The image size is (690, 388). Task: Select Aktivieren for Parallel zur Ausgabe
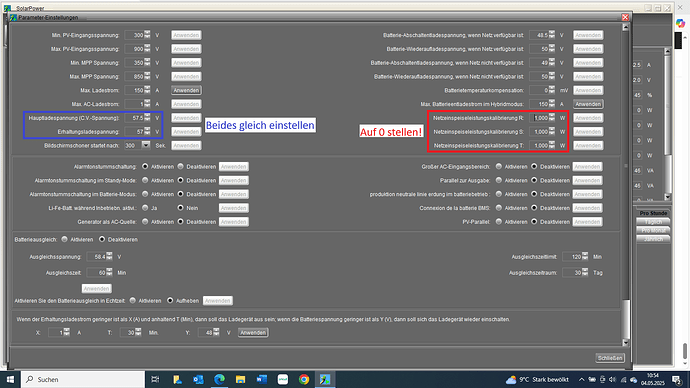499,180
